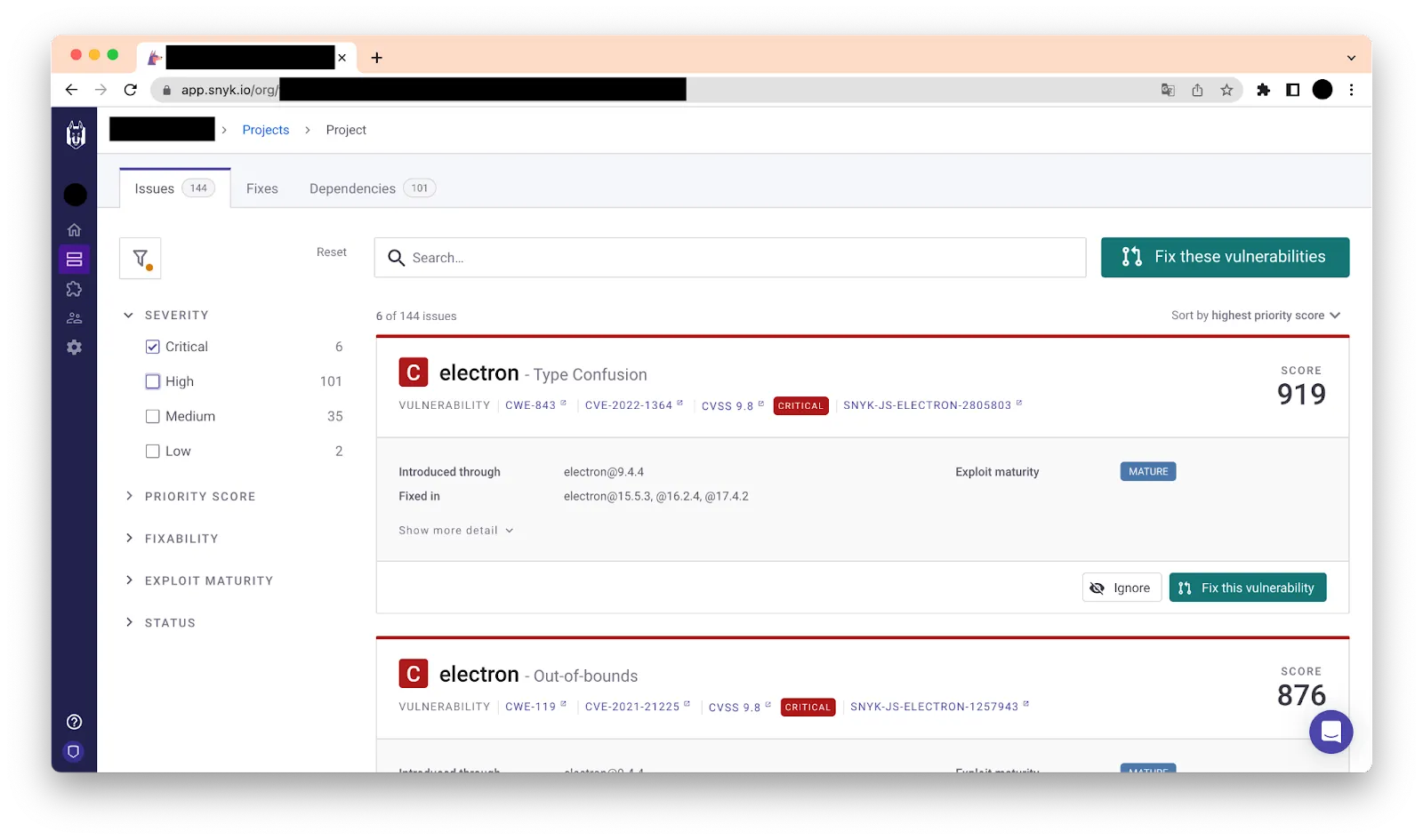Open the CVE-2021-21225 link

click(637, 707)
